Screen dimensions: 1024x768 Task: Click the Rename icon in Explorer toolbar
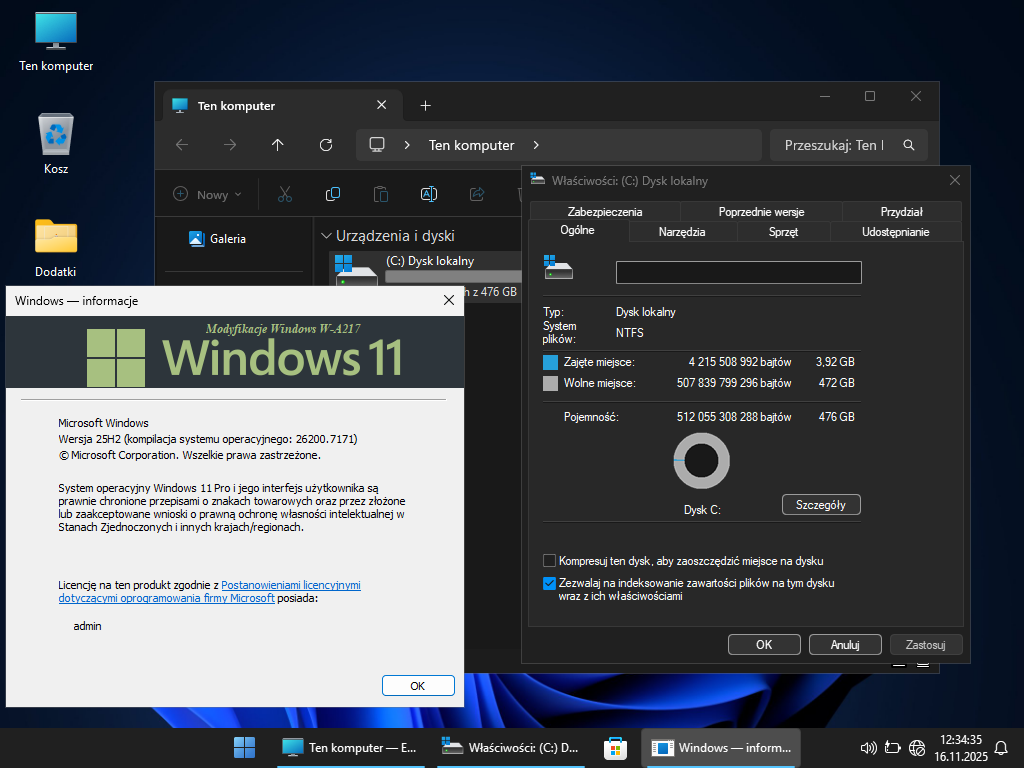(428, 194)
